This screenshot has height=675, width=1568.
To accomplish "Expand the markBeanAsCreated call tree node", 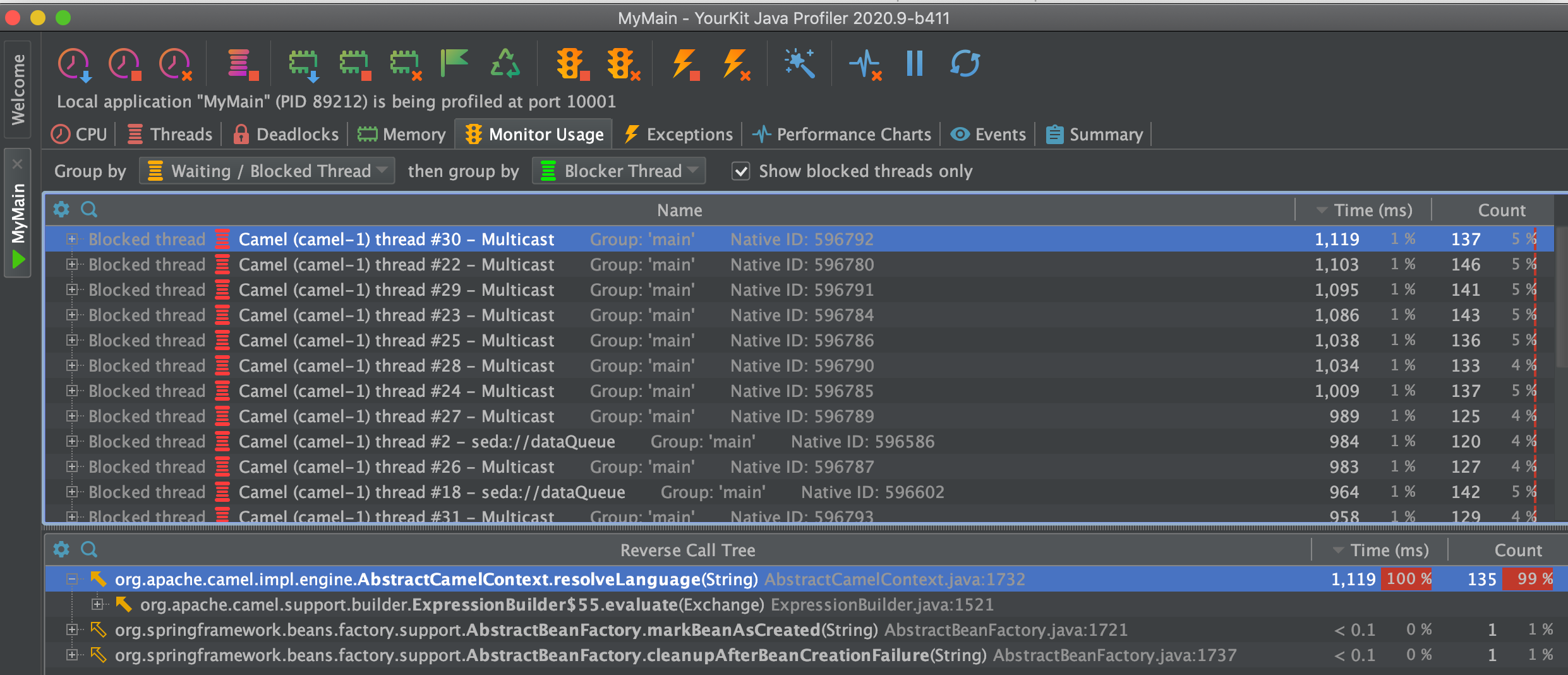I will point(72,629).
